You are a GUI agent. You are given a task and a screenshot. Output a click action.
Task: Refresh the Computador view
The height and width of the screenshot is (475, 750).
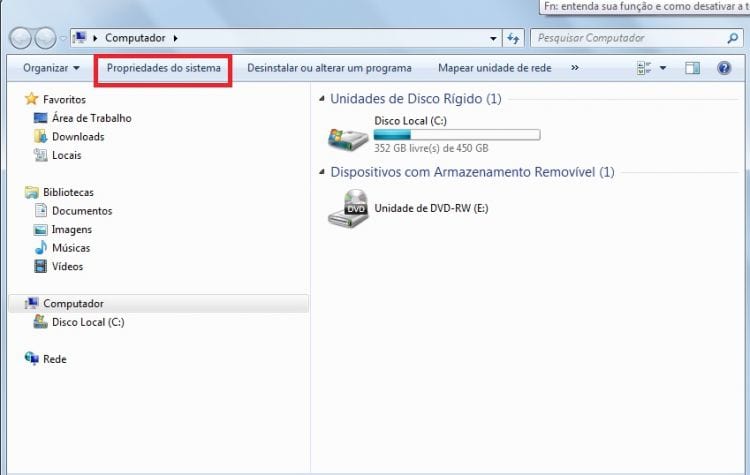point(513,38)
